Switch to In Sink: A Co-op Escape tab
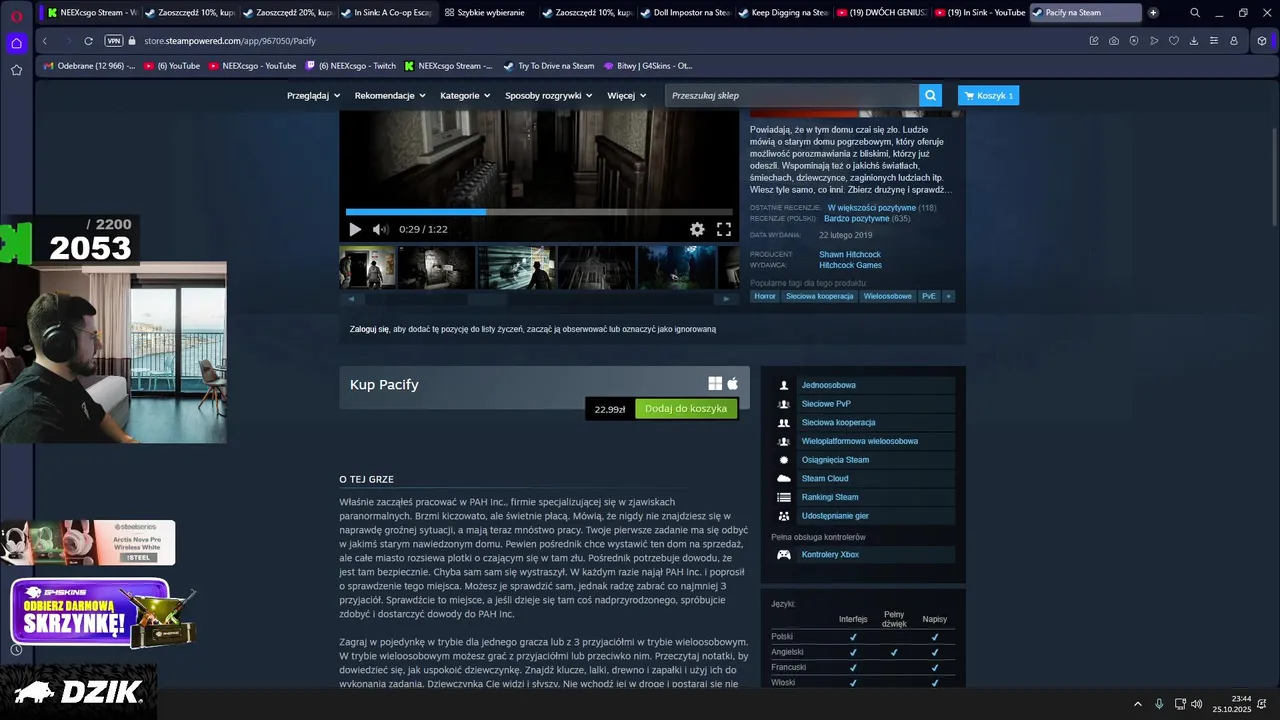Screen dimensions: 1280x720 pos(386,13)
